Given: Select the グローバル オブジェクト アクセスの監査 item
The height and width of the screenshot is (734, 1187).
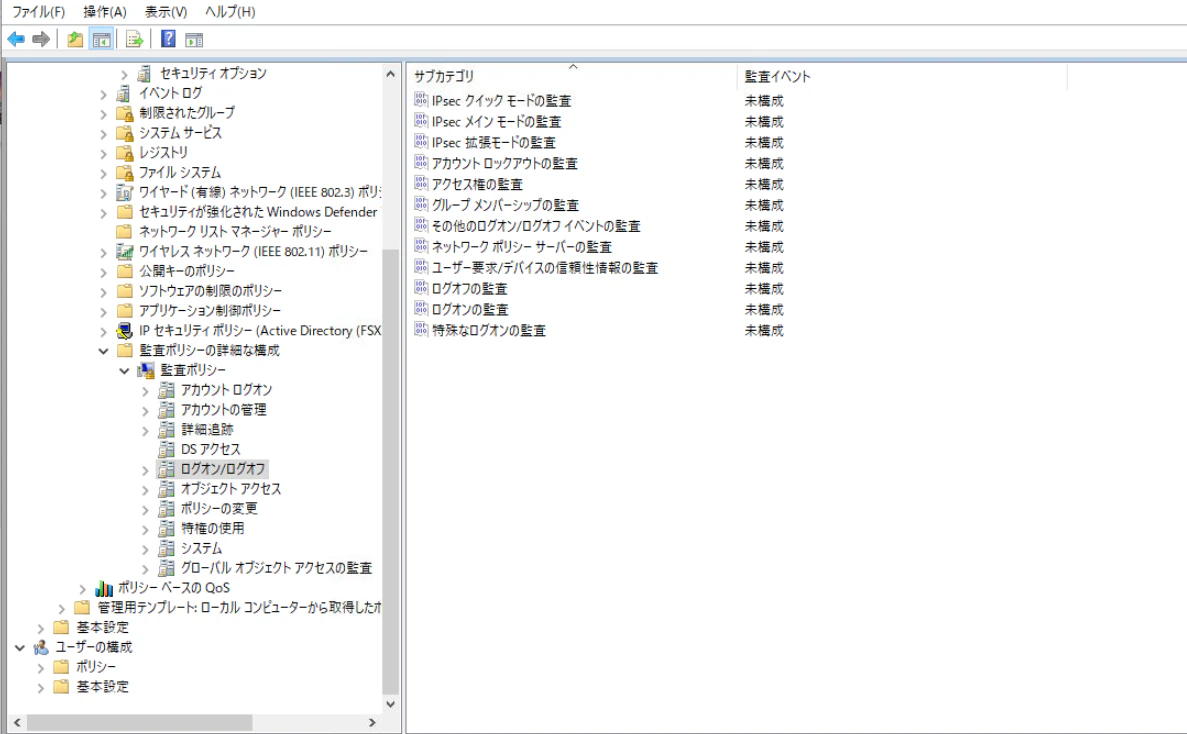Looking at the screenshot, I should (276, 568).
